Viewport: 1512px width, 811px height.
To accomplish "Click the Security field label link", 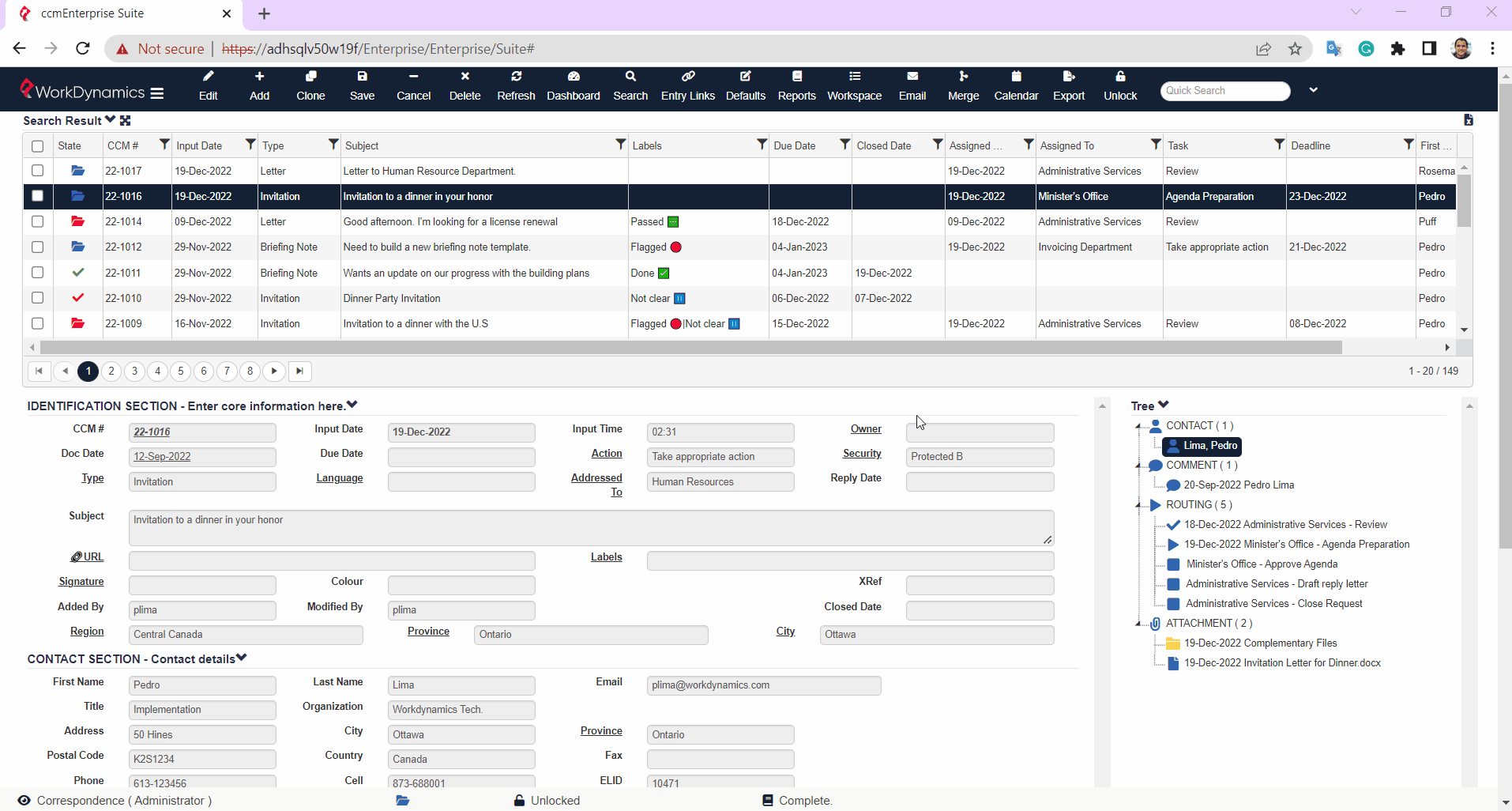I will tap(862, 453).
